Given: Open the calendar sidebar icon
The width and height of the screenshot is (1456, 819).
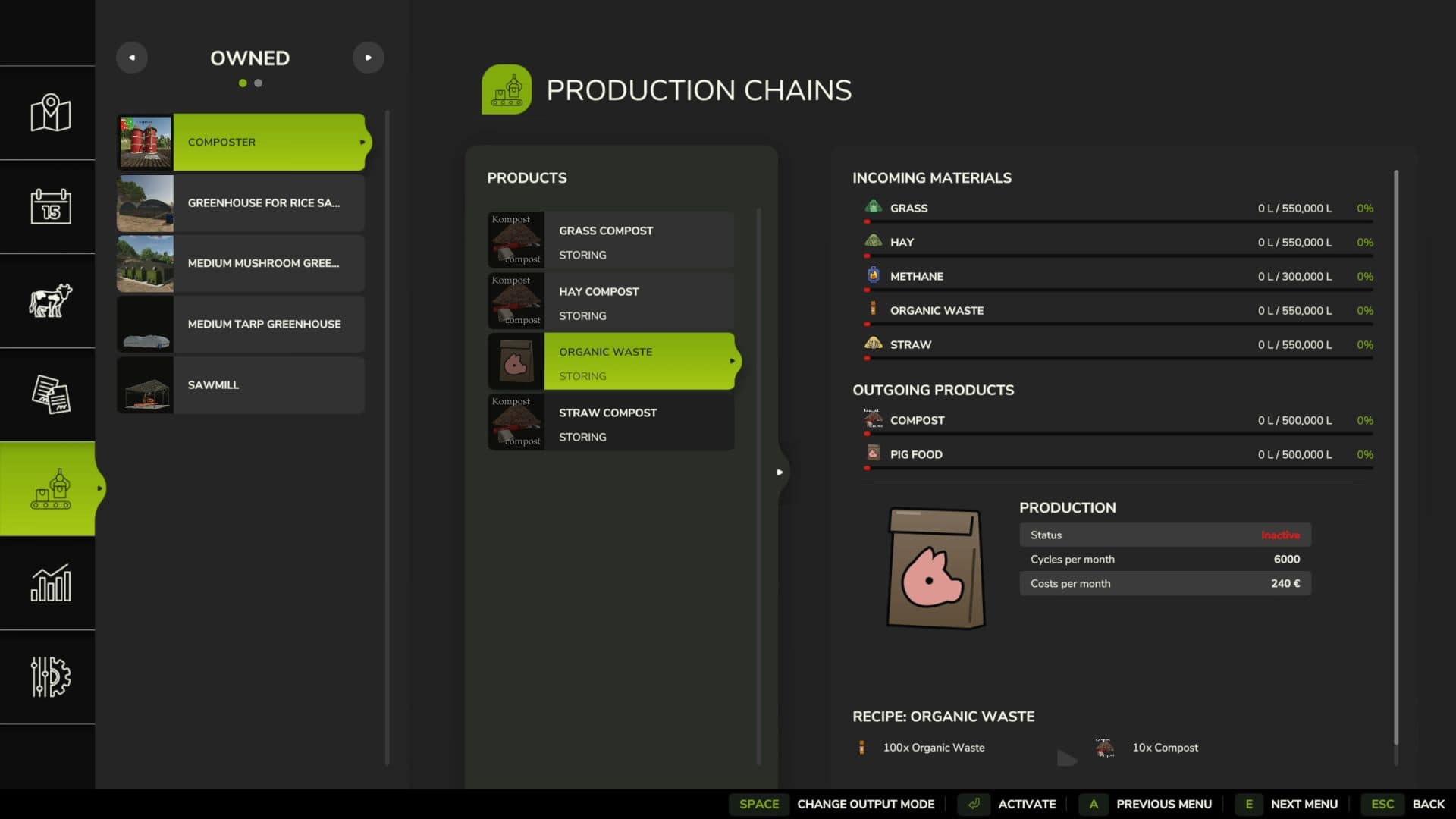Looking at the screenshot, I should [50, 206].
